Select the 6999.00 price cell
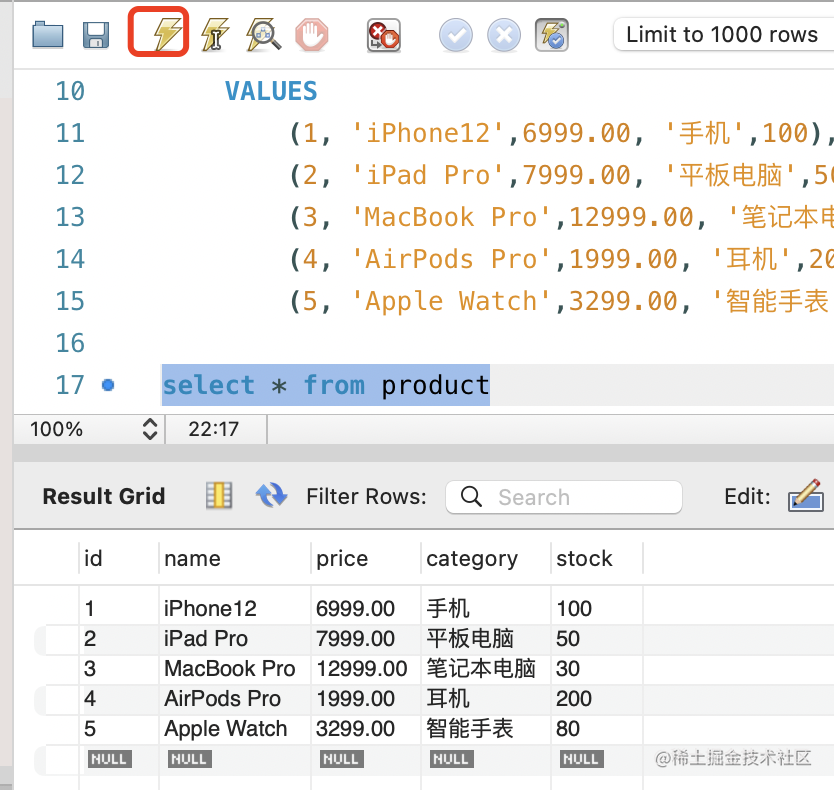The height and width of the screenshot is (790, 834). pyautogui.click(x=366, y=608)
